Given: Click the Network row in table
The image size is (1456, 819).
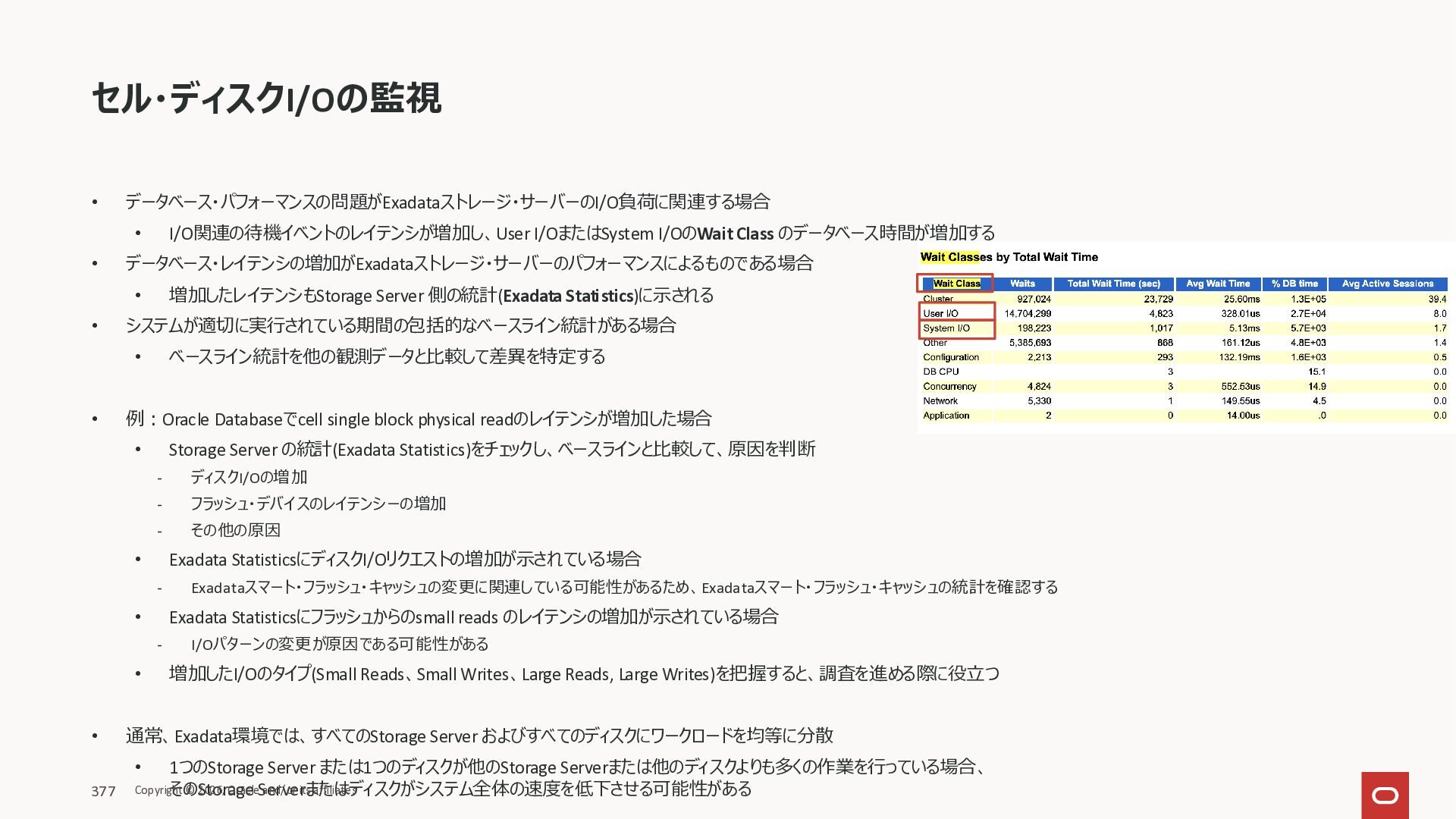Looking at the screenshot, I should (940, 401).
